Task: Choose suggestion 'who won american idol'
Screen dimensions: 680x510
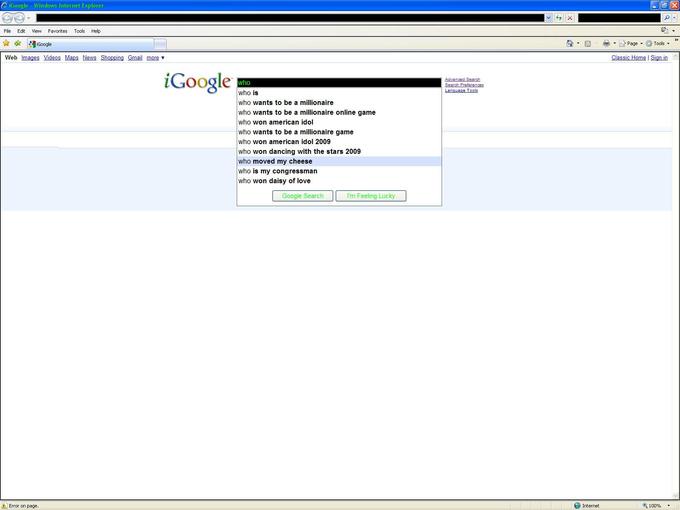Action: [339, 122]
